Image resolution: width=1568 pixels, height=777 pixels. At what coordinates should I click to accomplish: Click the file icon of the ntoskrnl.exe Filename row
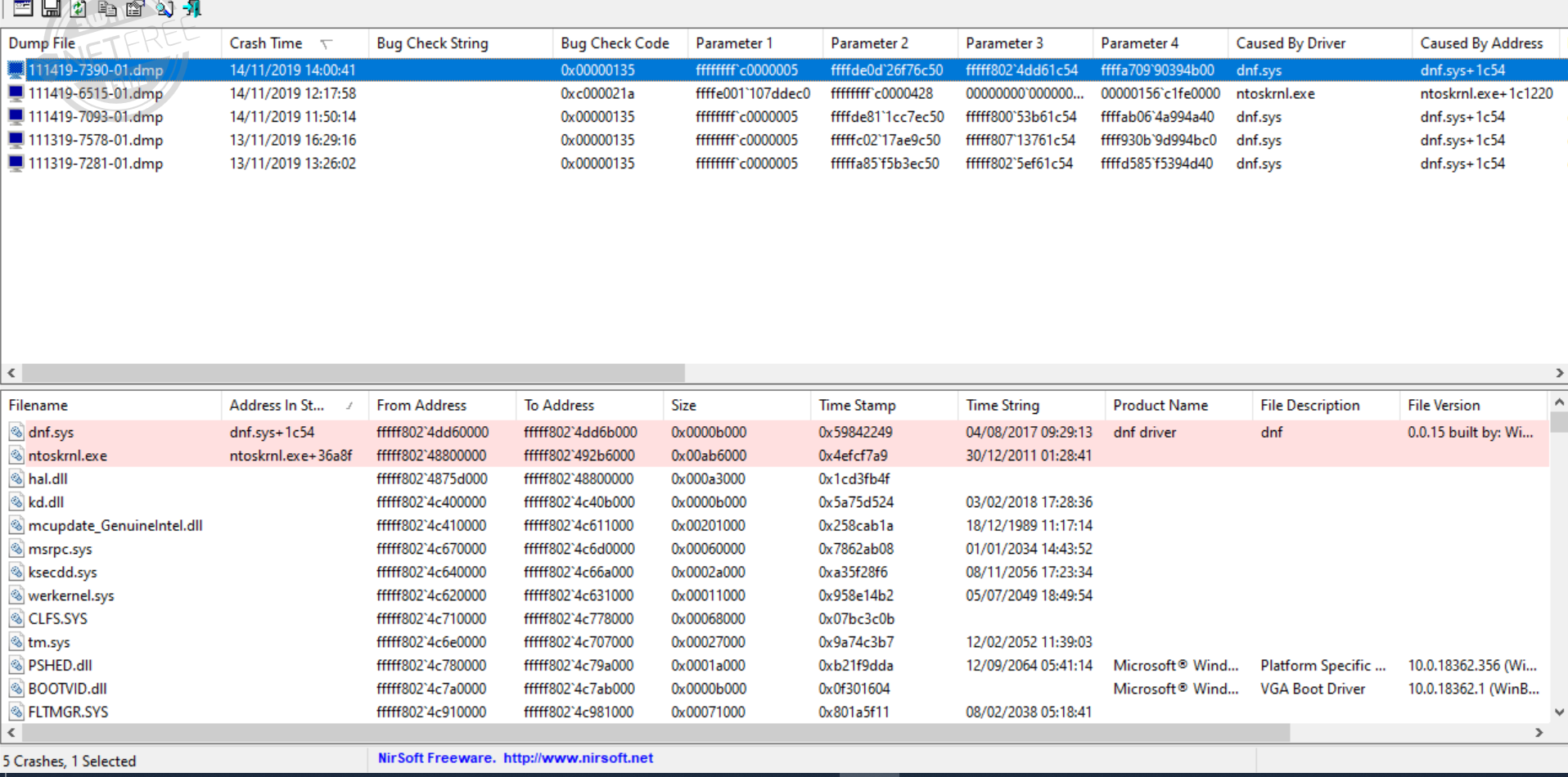click(16, 456)
